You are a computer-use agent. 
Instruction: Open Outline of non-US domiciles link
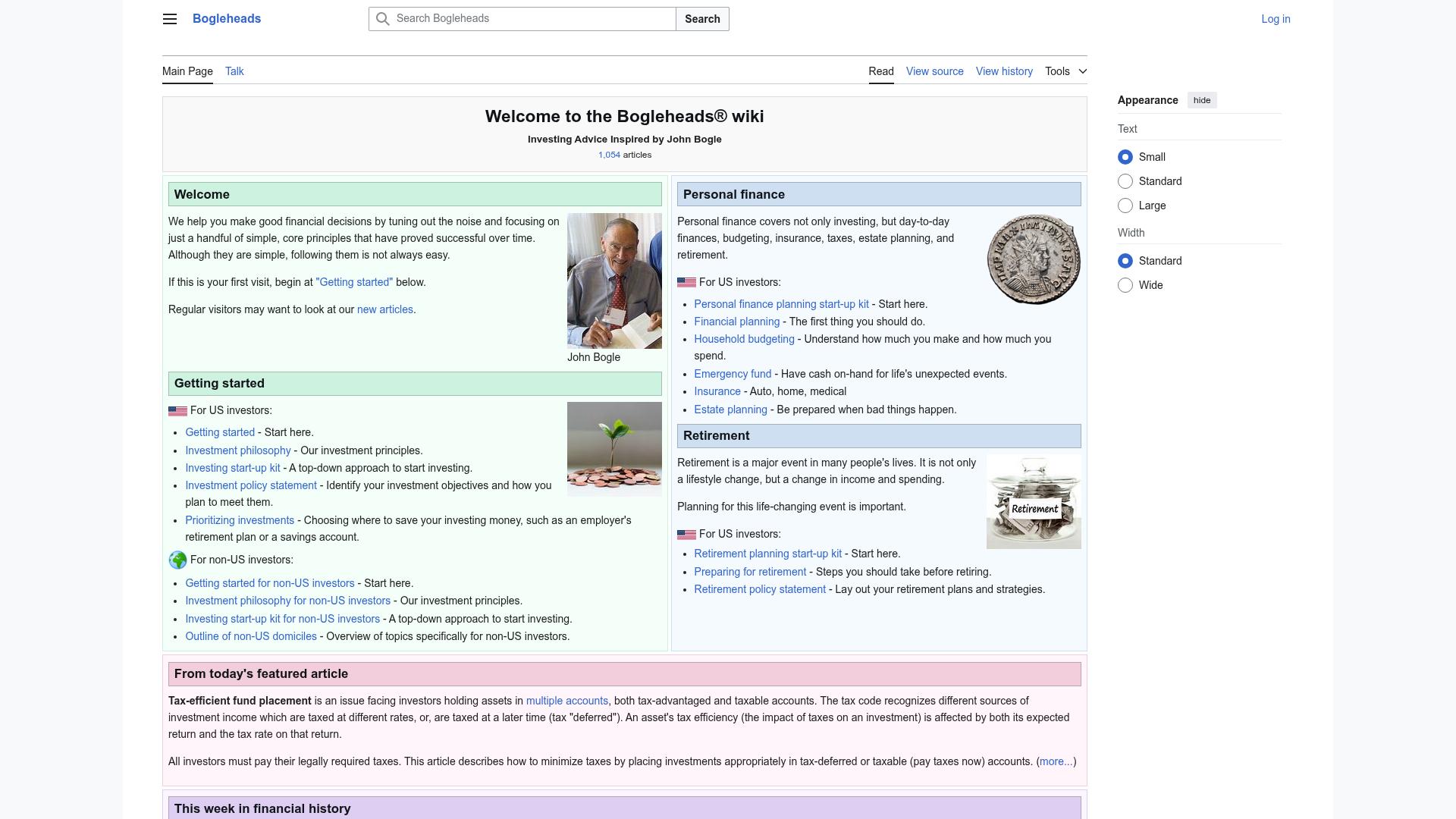coord(251,636)
